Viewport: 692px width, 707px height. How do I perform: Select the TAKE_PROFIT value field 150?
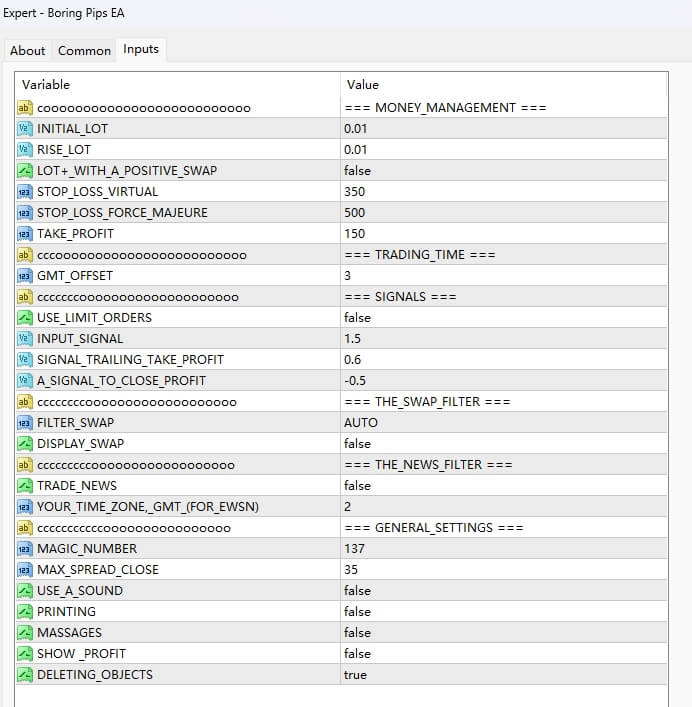click(x=354, y=234)
